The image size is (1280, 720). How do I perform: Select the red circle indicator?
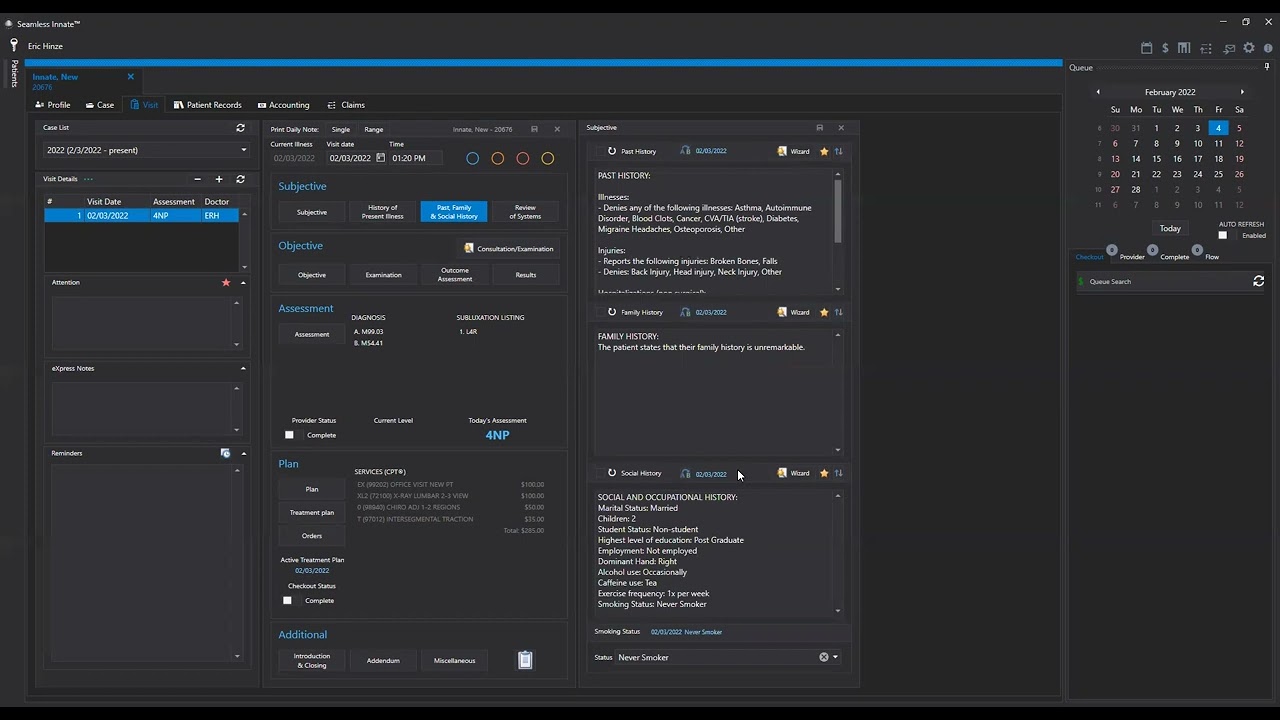[523, 158]
